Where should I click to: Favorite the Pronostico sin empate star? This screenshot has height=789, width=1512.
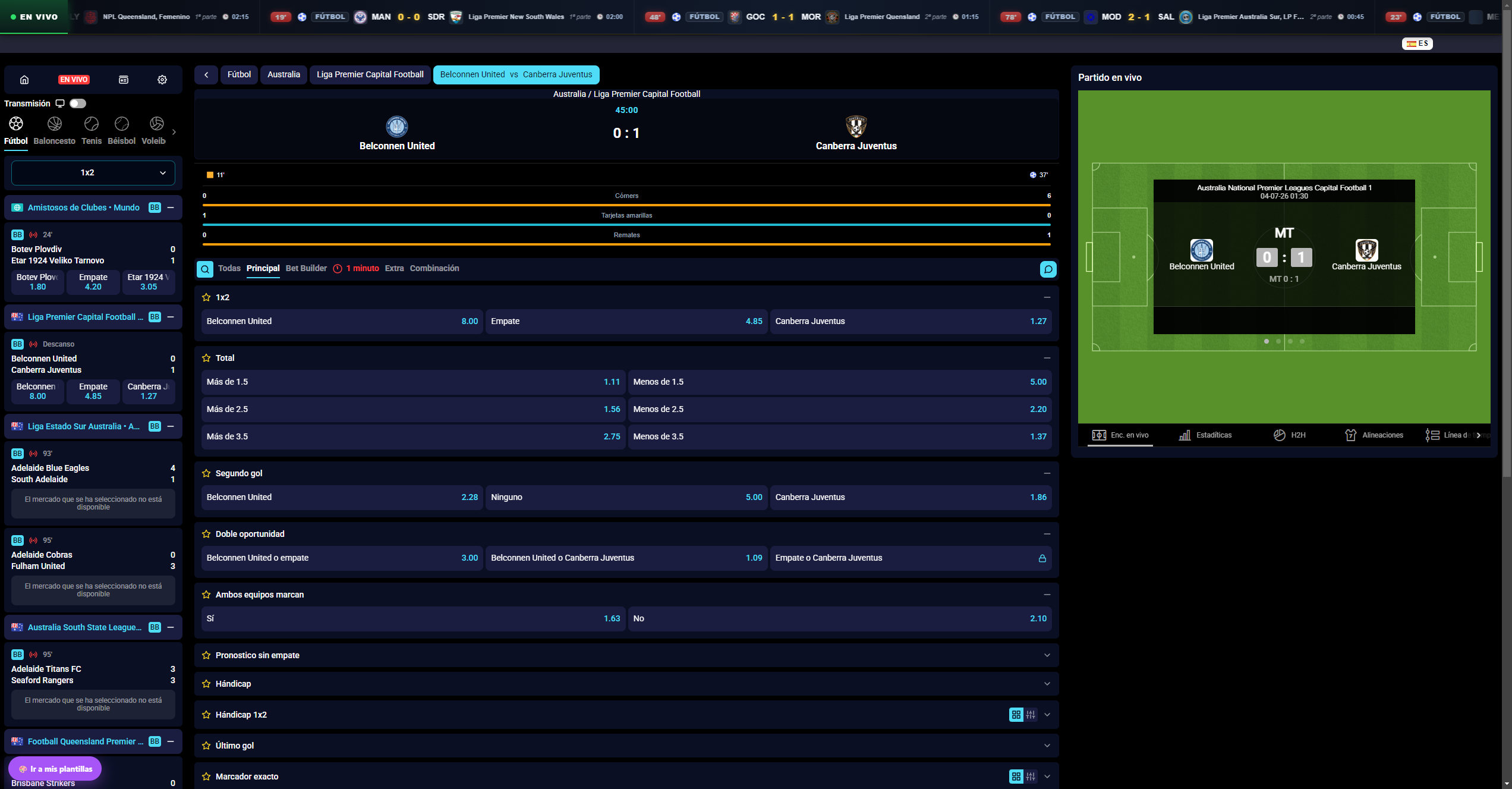206,655
